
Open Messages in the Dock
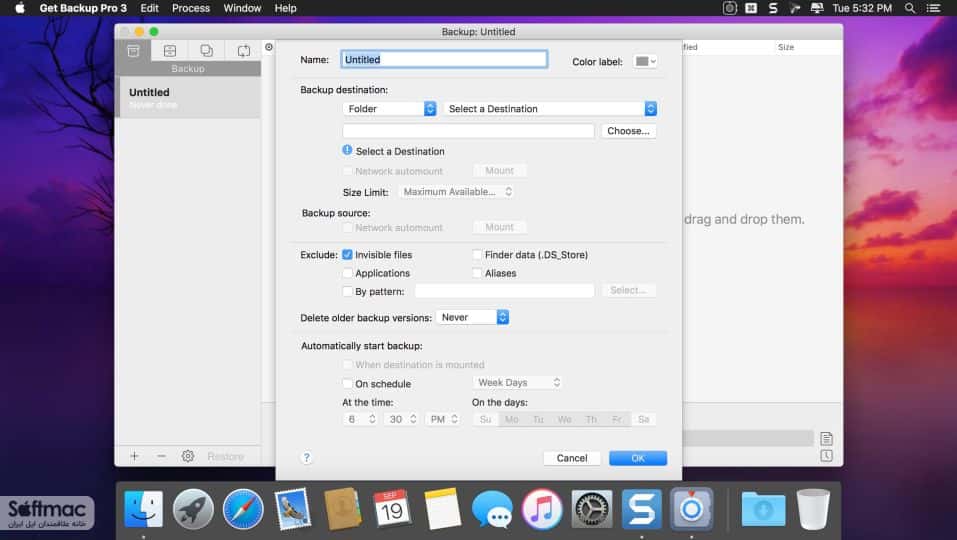pos(492,509)
